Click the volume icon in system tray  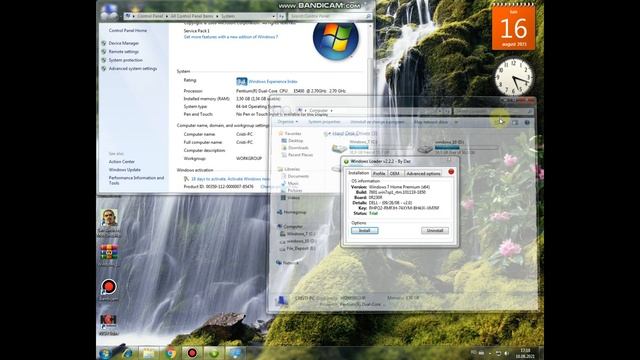click(507, 353)
